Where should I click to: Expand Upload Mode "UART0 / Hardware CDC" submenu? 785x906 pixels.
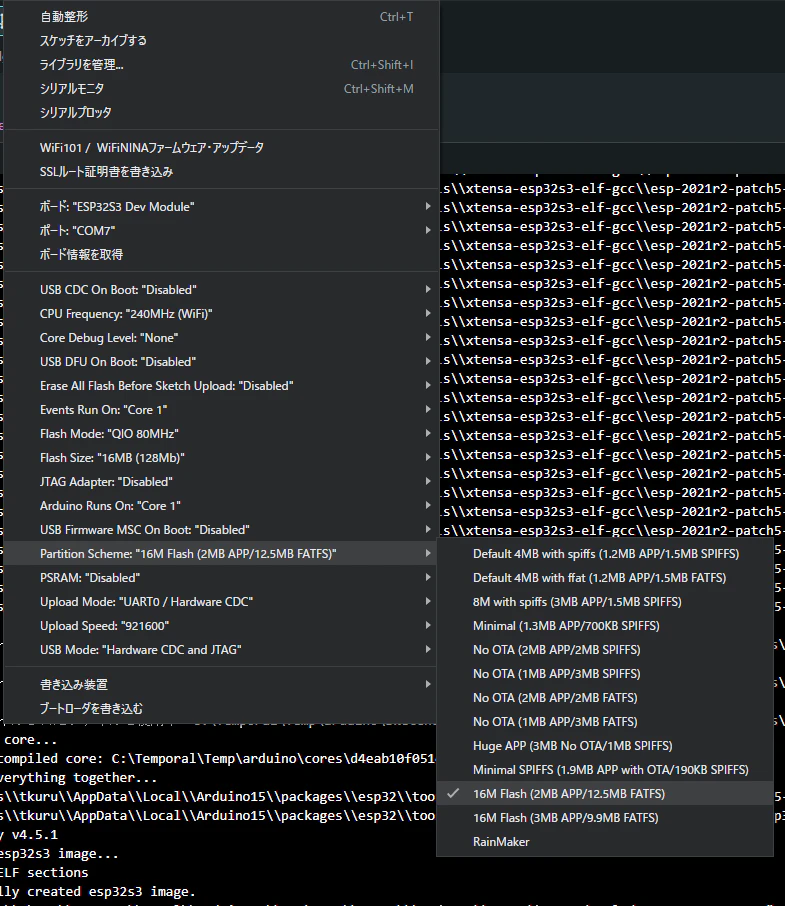coord(221,601)
